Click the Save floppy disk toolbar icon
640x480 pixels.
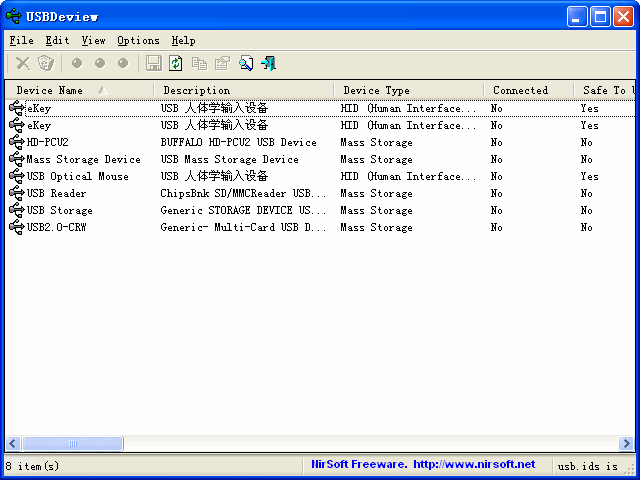pos(154,63)
